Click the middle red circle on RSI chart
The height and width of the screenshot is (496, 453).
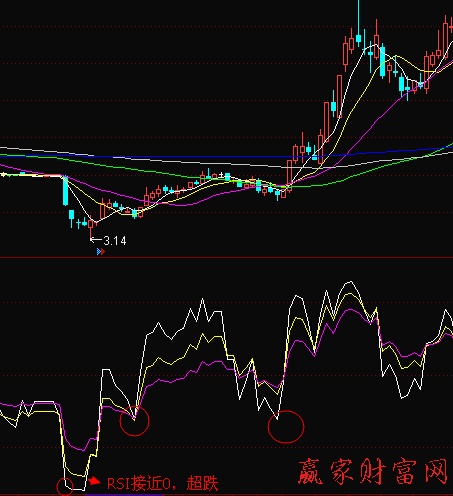point(134,421)
